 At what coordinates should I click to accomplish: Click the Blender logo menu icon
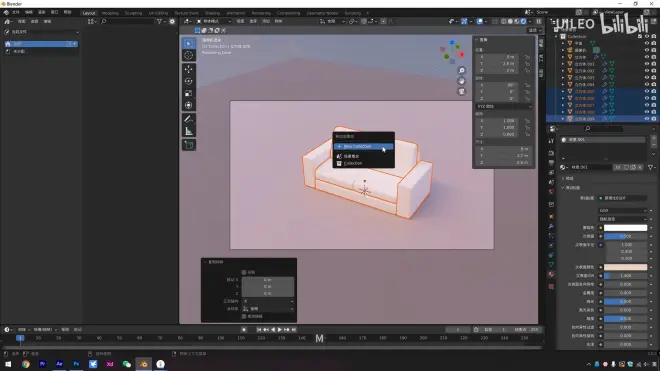[6, 13]
